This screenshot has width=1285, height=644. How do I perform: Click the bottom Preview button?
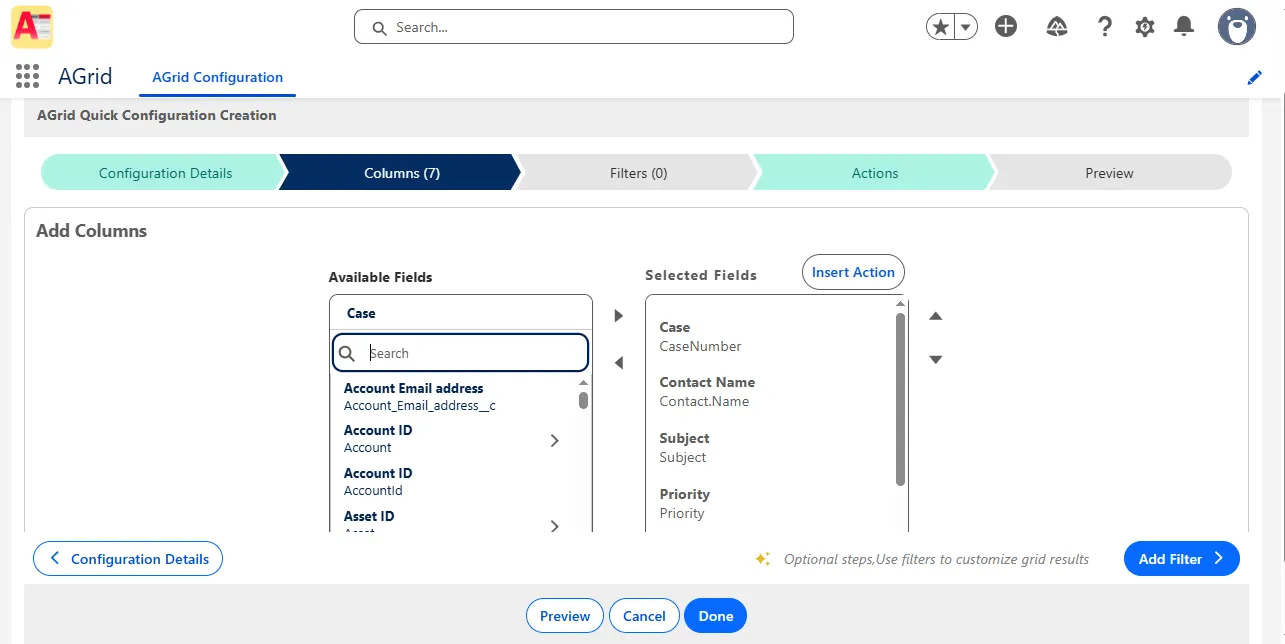pyautogui.click(x=565, y=616)
